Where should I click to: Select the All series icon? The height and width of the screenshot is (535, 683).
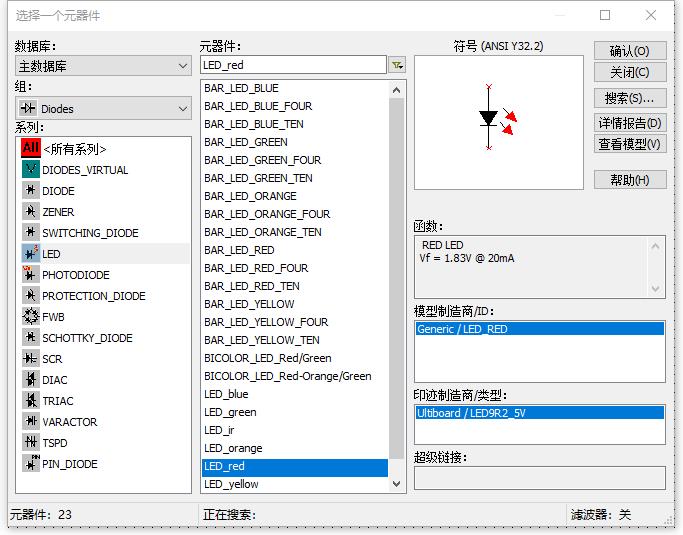point(30,149)
